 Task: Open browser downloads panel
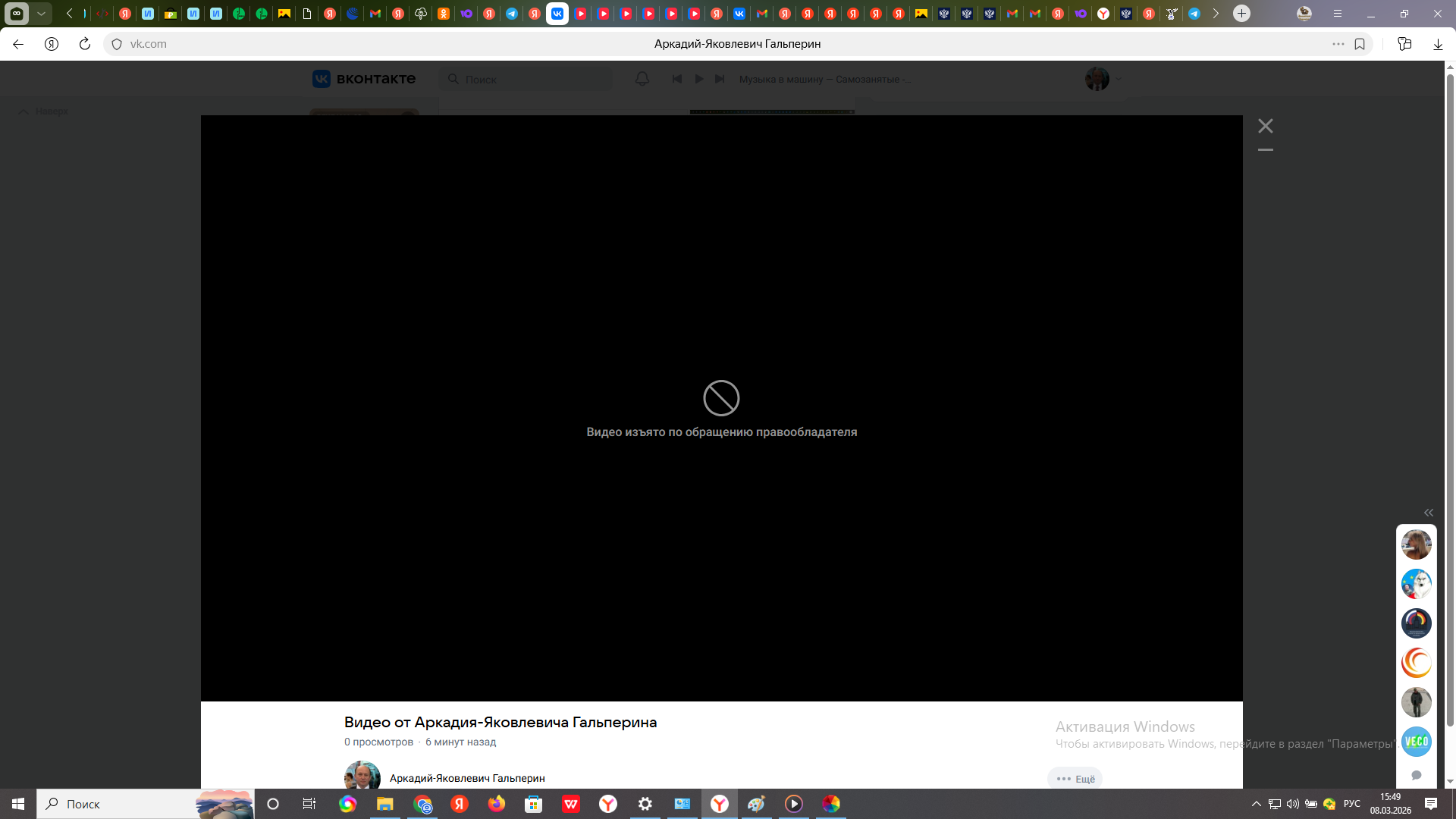click(1438, 44)
